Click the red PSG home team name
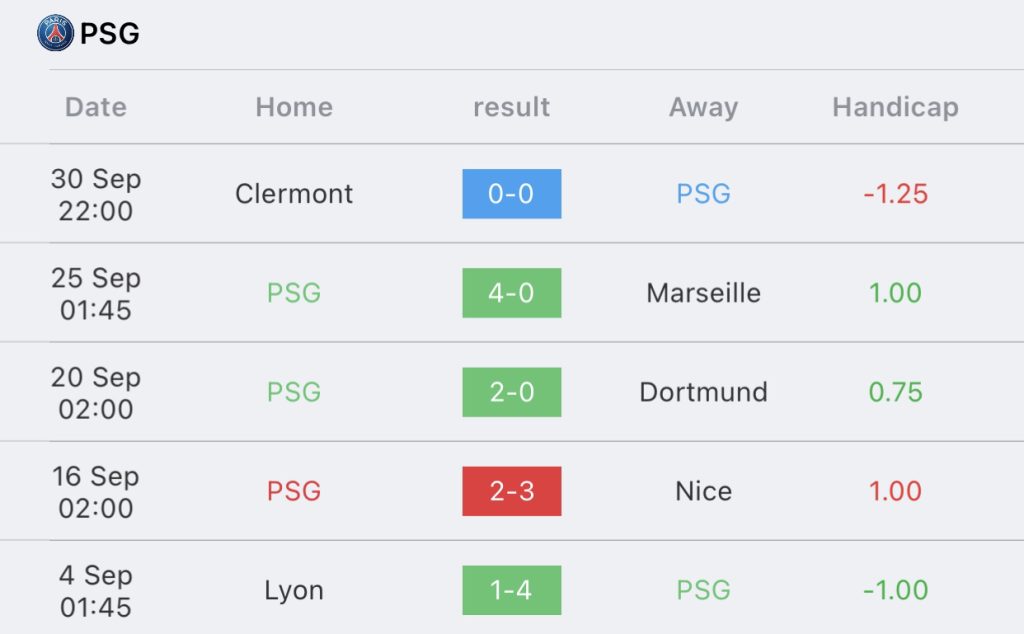The height and width of the screenshot is (634, 1024). (294, 491)
